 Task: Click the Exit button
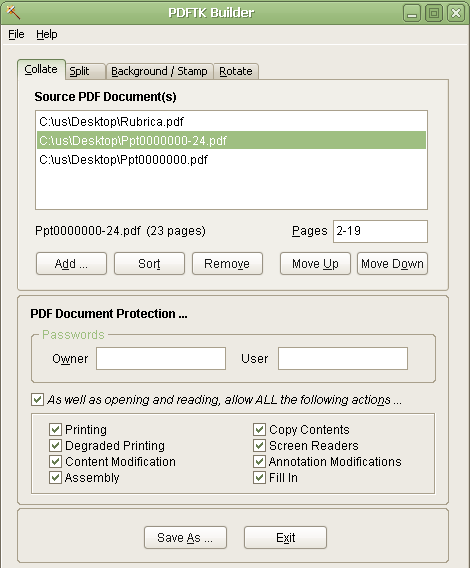286,538
